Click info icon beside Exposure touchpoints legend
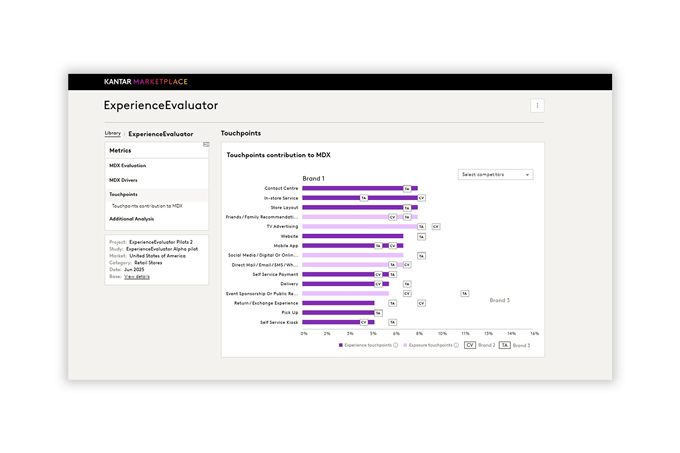The image size is (680, 453). click(x=457, y=344)
